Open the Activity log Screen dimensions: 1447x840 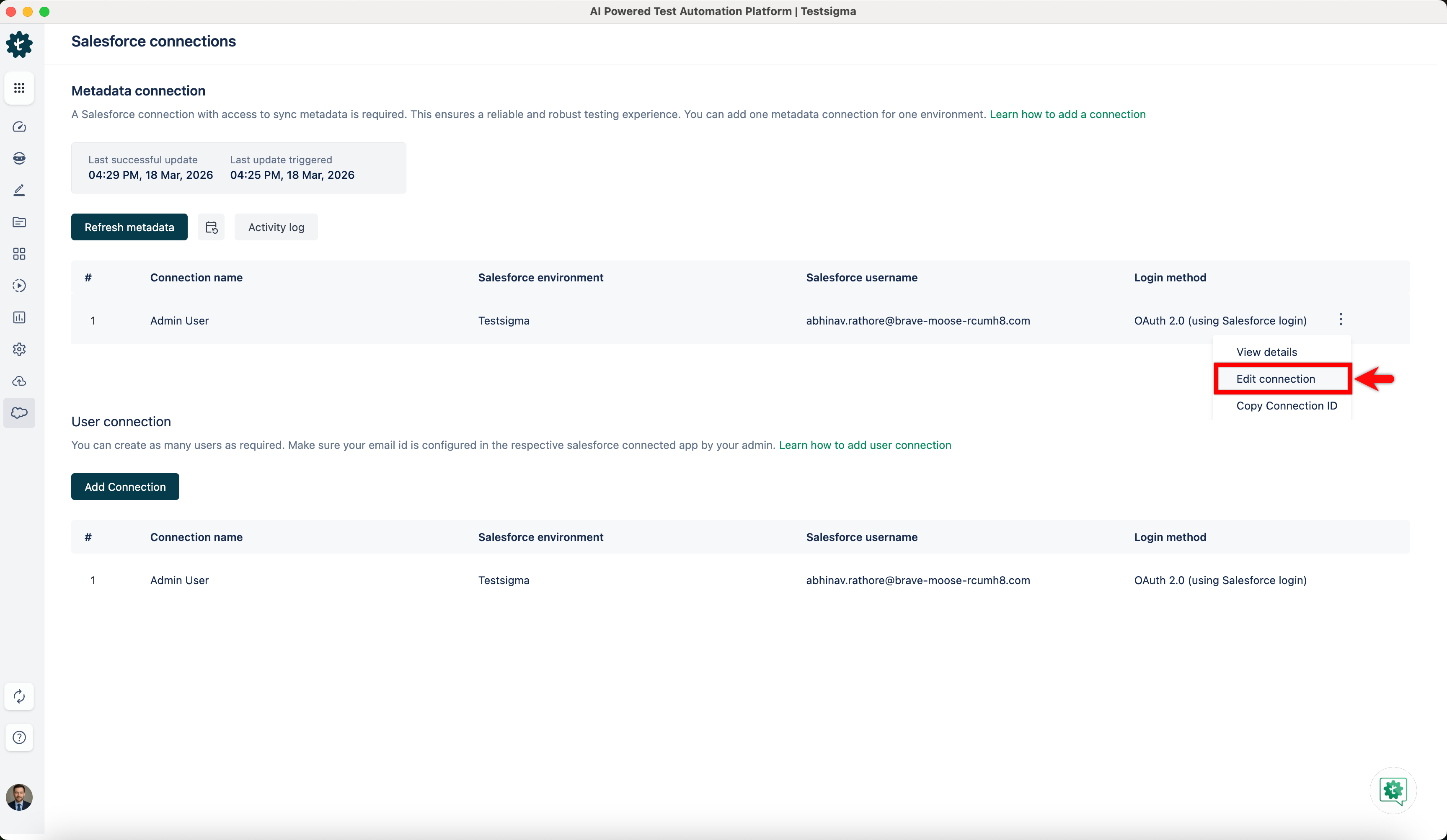276,227
